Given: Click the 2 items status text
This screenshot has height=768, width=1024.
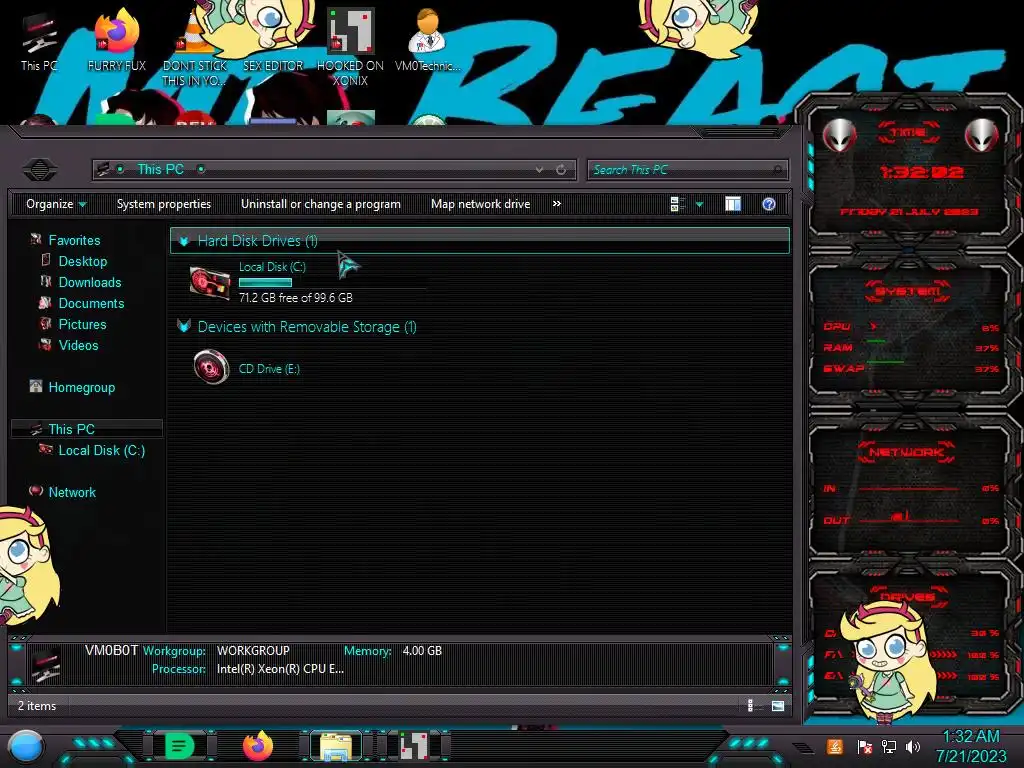Looking at the screenshot, I should [37, 706].
